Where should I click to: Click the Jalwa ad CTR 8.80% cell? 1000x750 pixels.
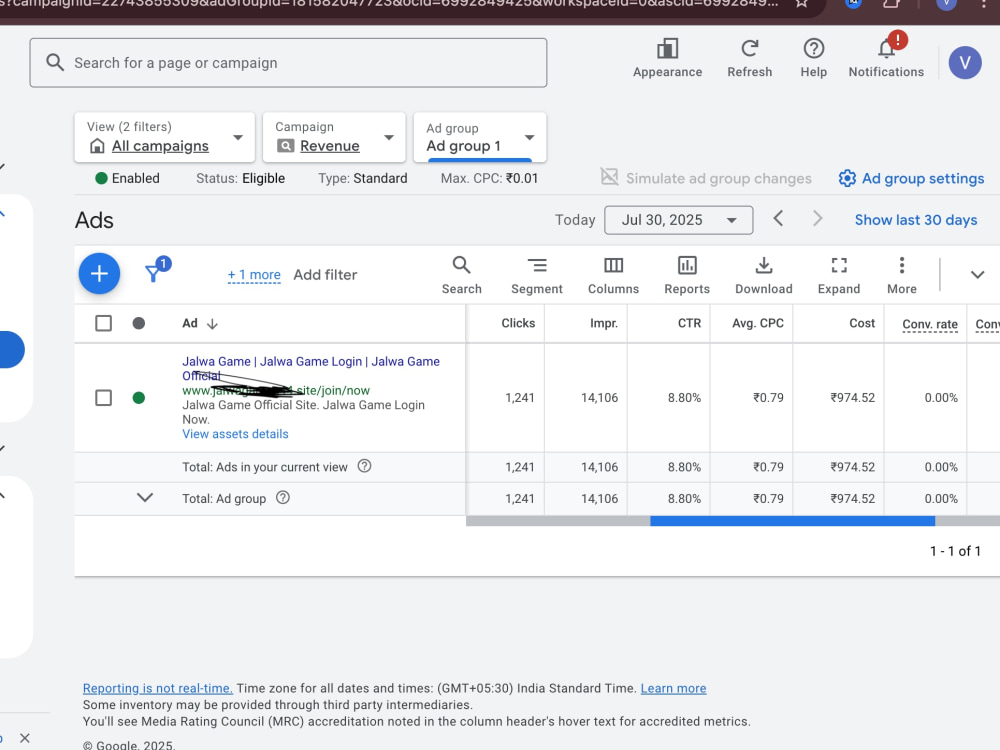(x=684, y=398)
